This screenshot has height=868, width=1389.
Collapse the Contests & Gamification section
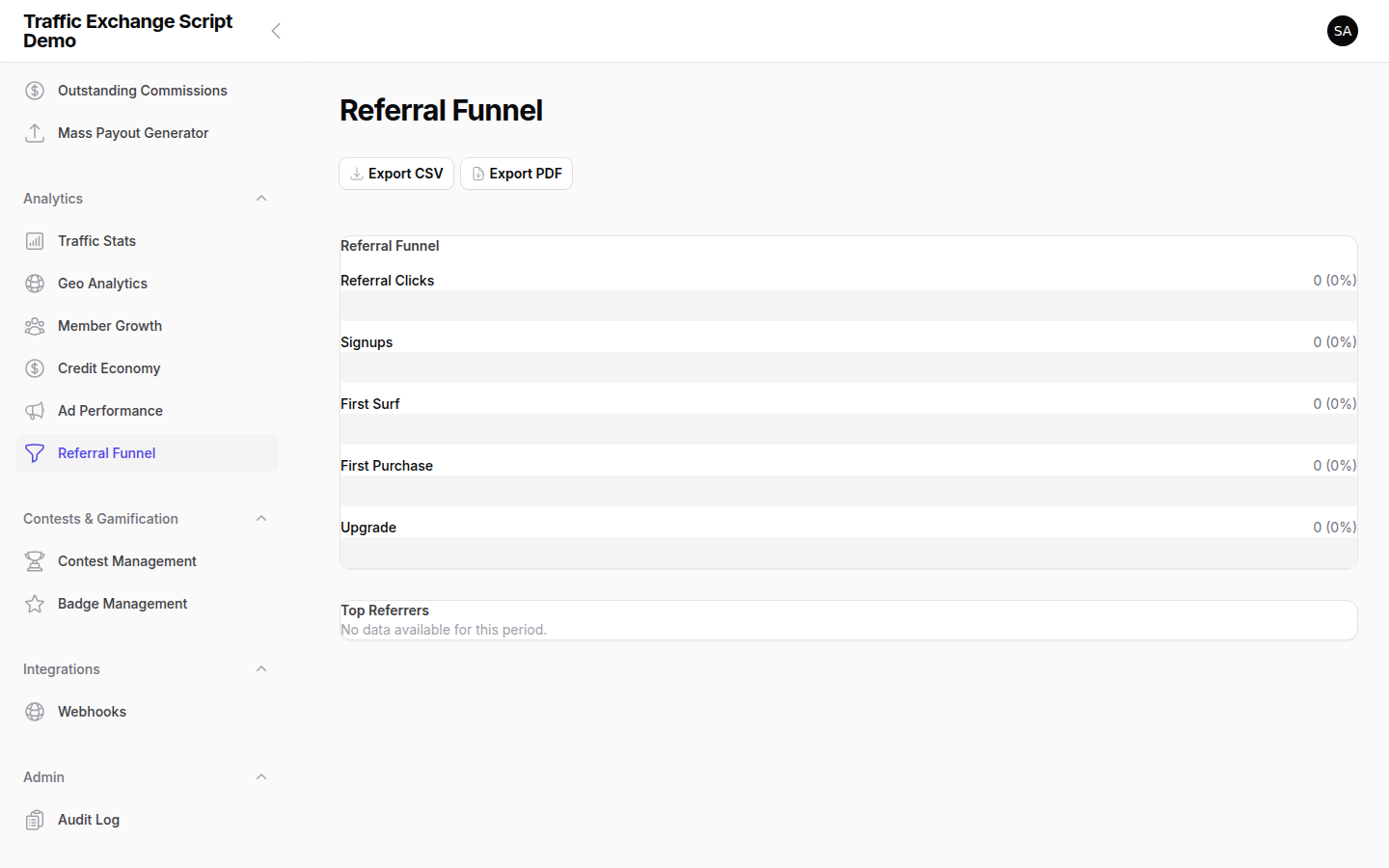[261, 518]
